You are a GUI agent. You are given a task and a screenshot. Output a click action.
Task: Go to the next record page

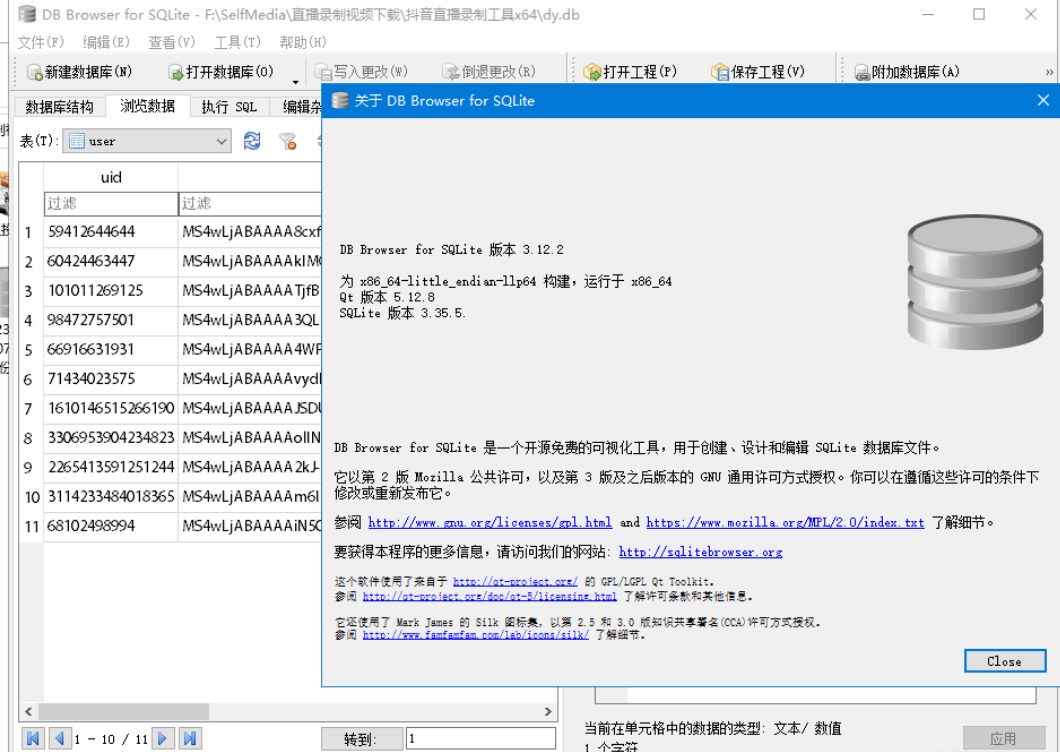tap(163, 738)
